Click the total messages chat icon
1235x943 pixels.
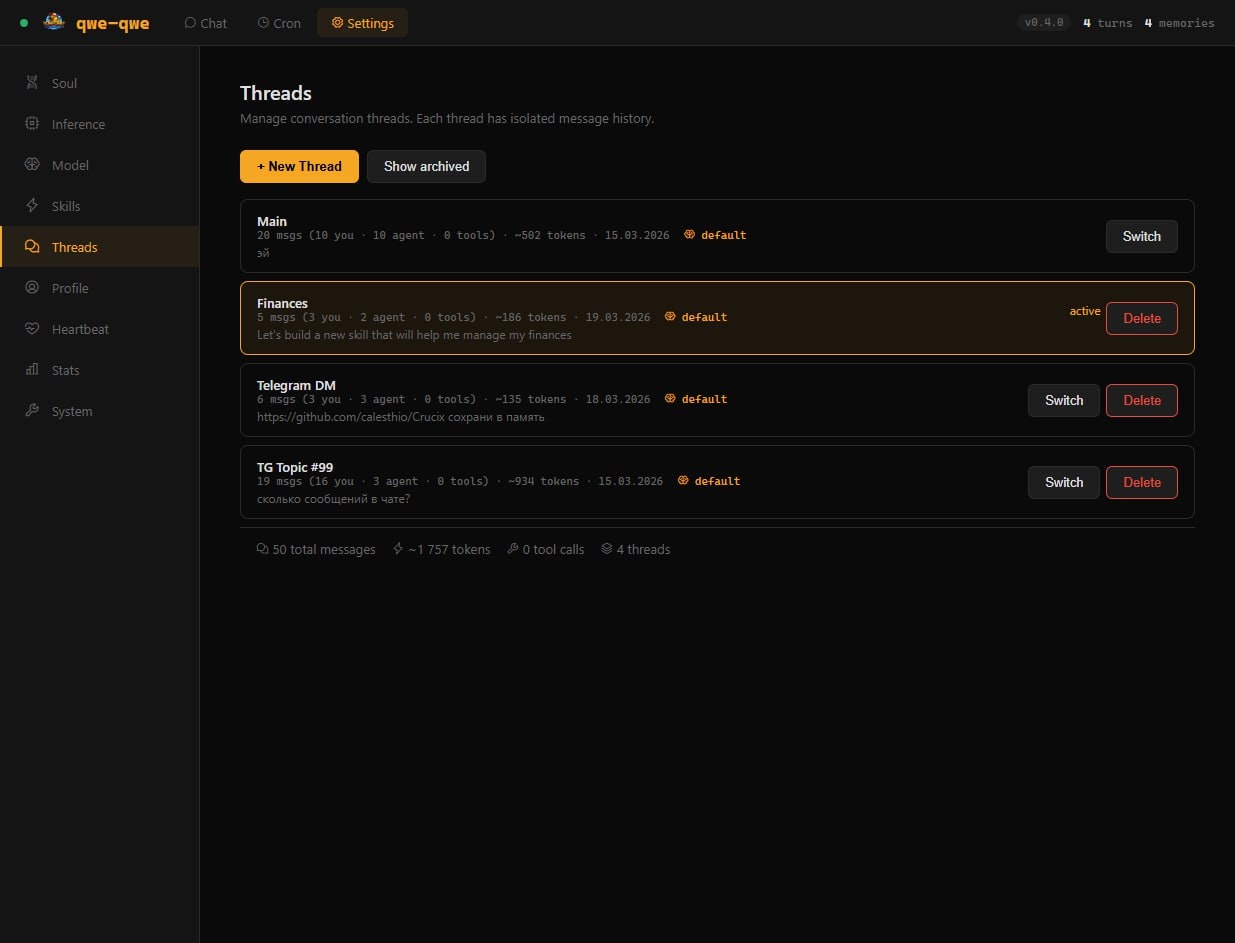pyautogui.click(x=262, y=549)
